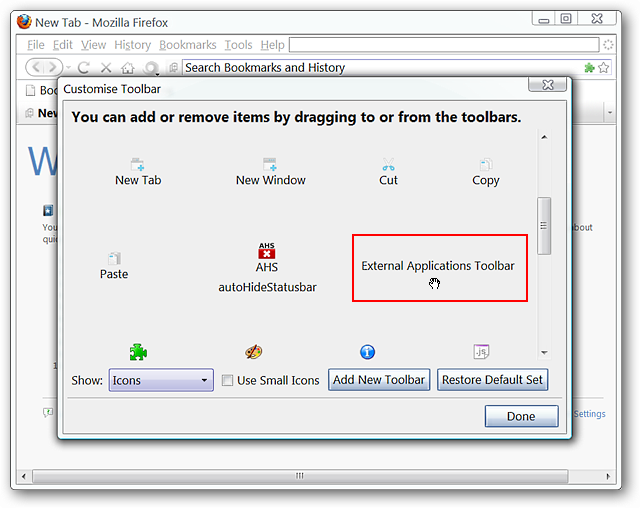Click the Stop loading X icon

[x=106, y=67]
